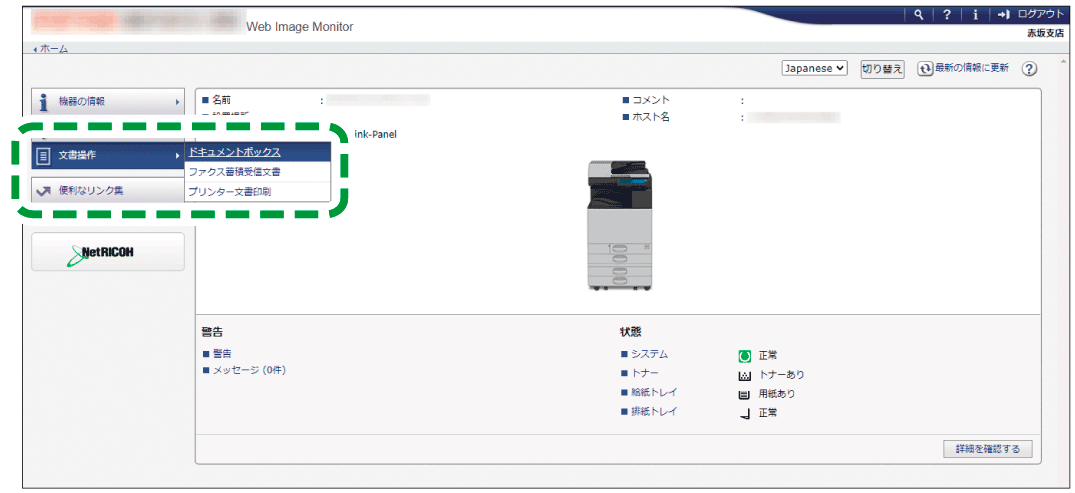
Task: Click the search magnifier icon in header
Action: (x=919, y=15)
